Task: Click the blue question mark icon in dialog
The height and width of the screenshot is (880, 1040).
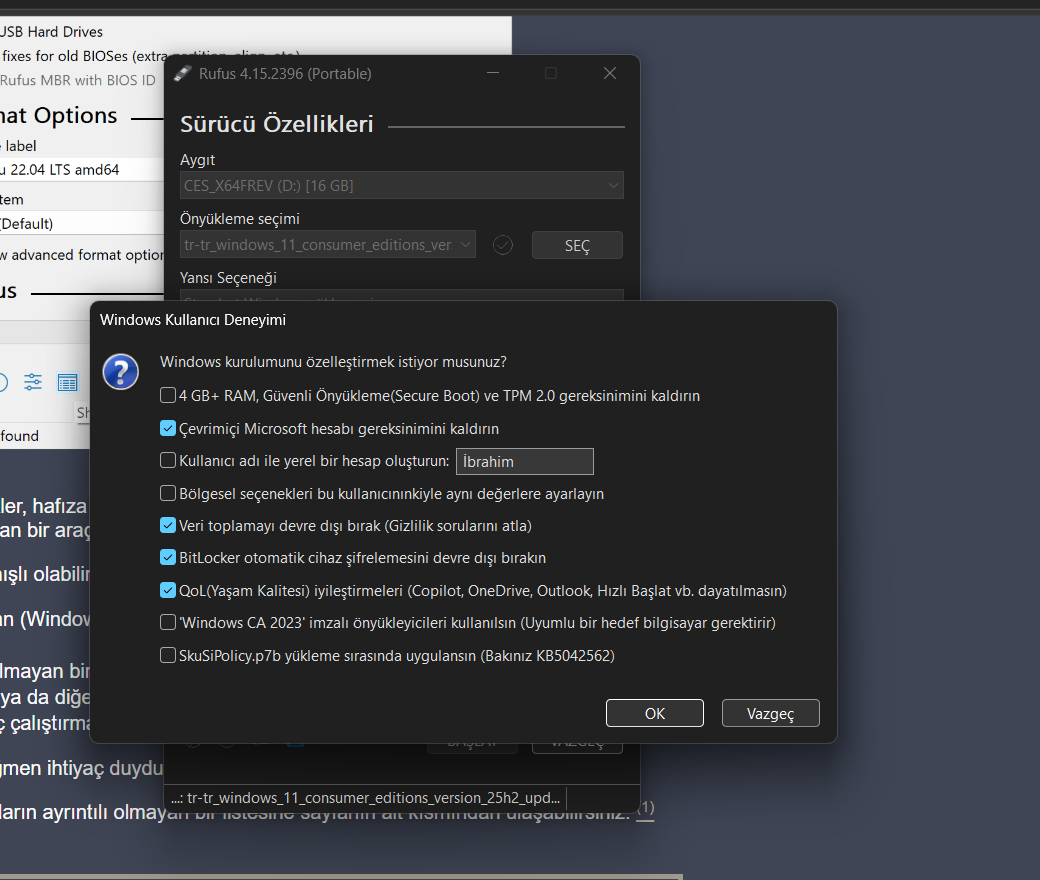Action: [121, 372]
